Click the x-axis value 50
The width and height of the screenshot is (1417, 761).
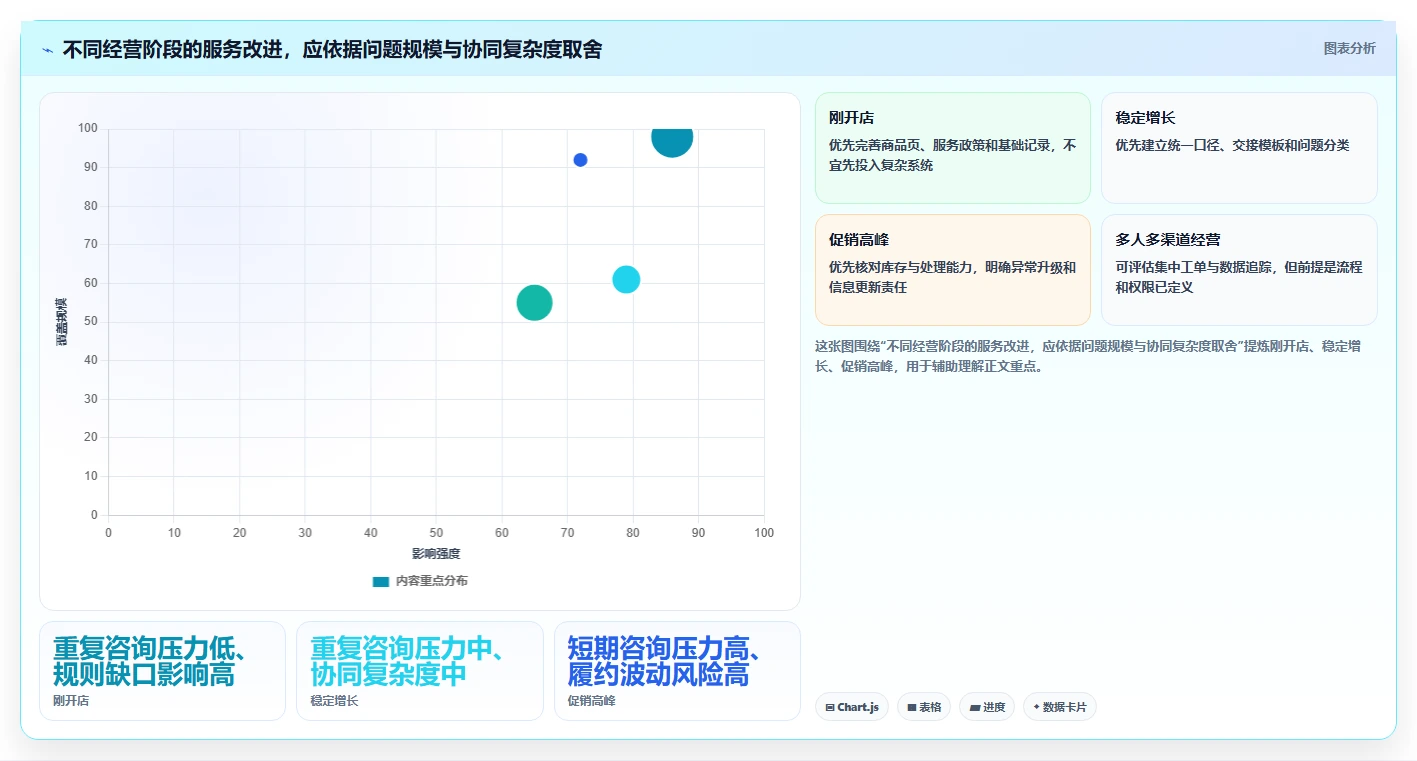436,533
